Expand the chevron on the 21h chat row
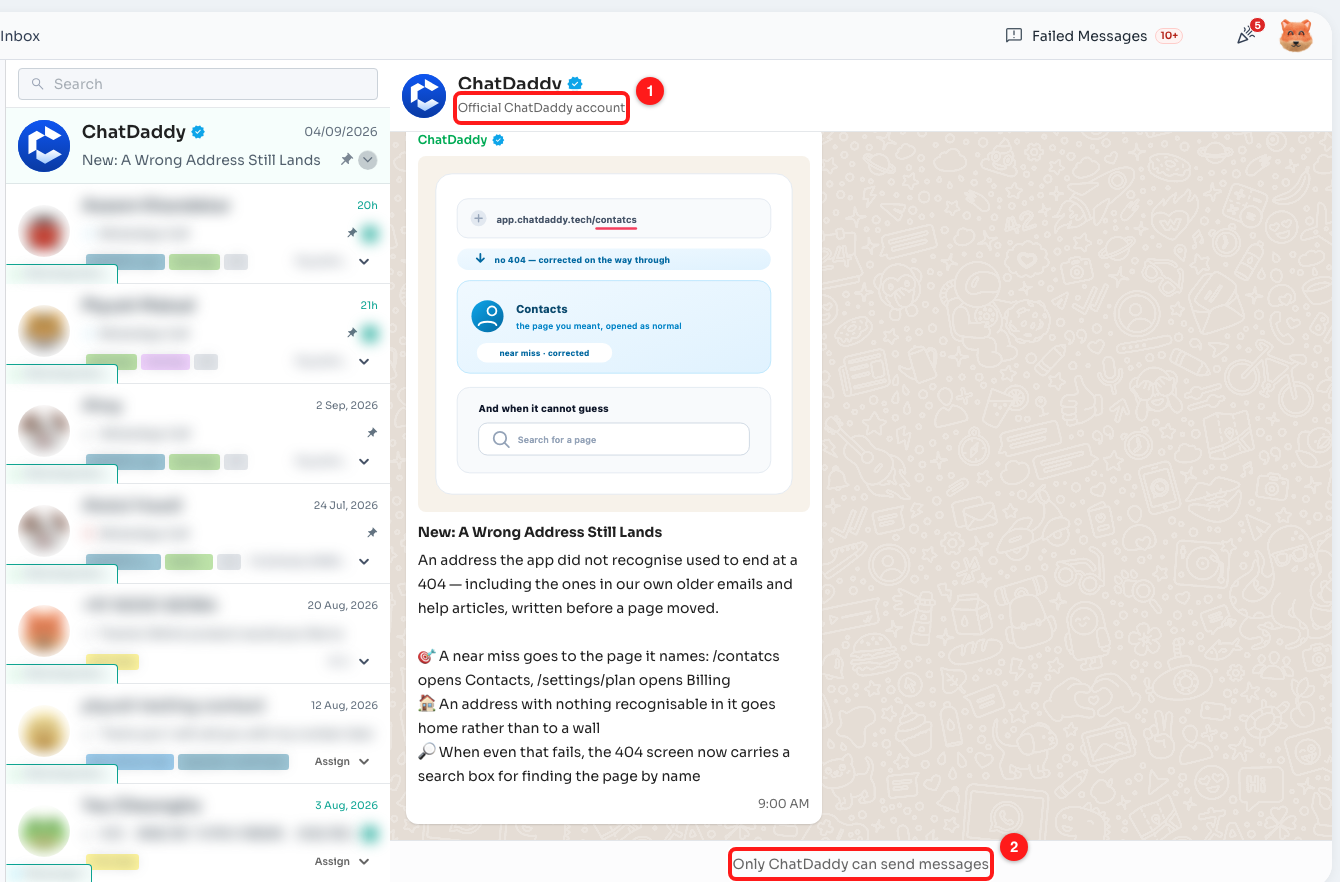 364,362
